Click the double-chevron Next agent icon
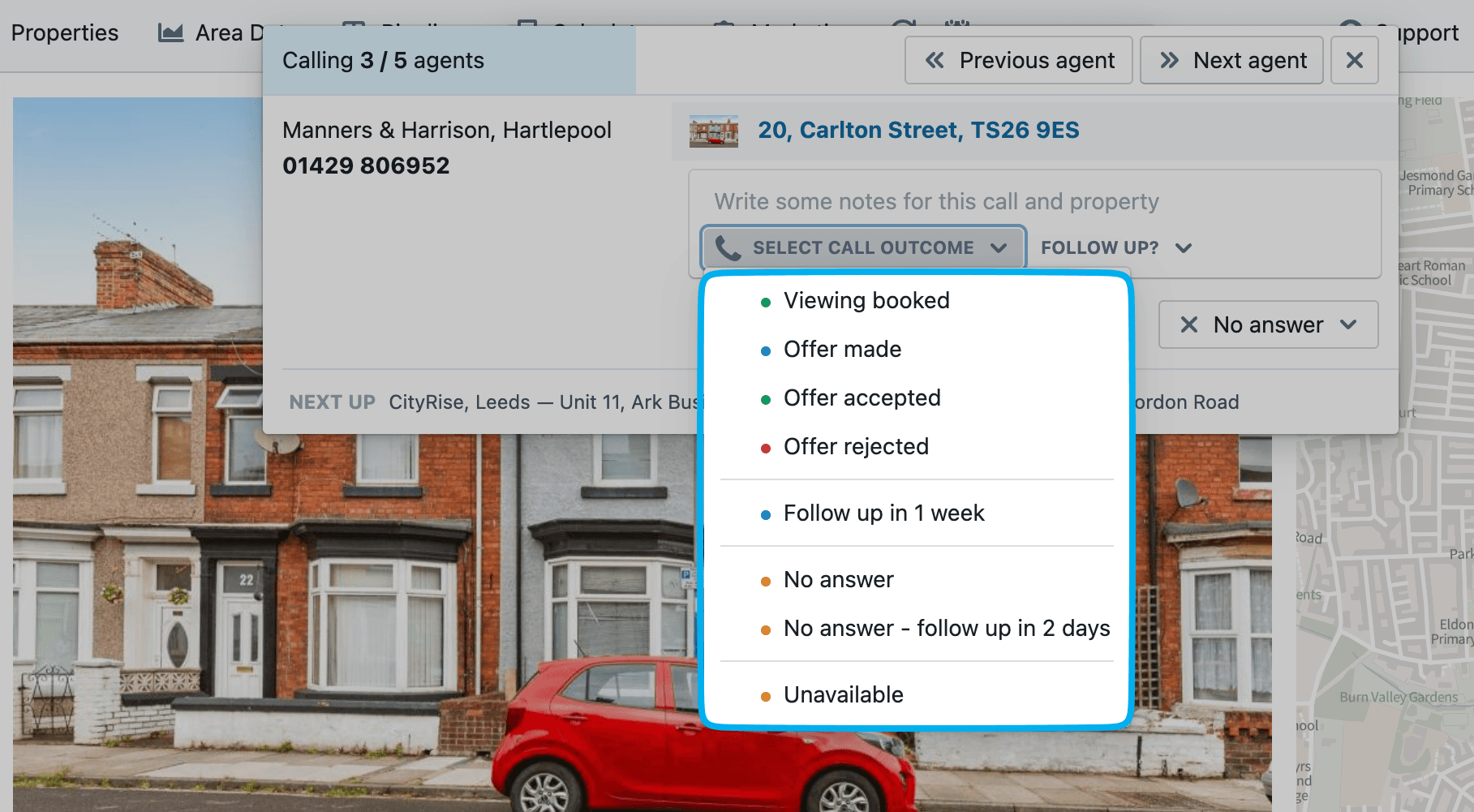The width and height of the screenshot is (1474, 812). [1168, 60]
